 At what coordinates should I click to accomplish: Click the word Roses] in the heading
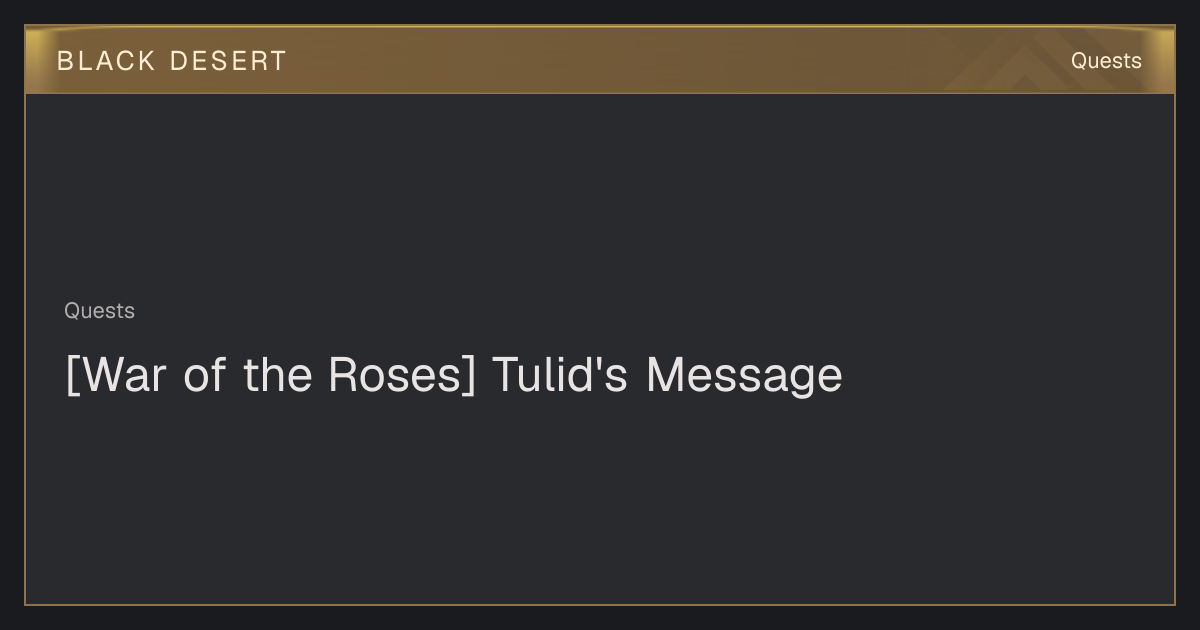pyautogui.click(x=402, y=375)
